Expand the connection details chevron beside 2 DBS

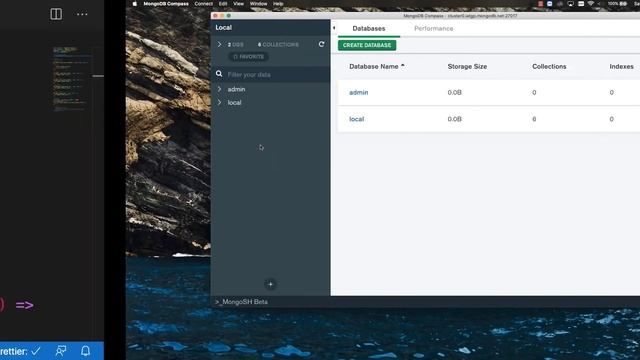[x=219, y=44]
